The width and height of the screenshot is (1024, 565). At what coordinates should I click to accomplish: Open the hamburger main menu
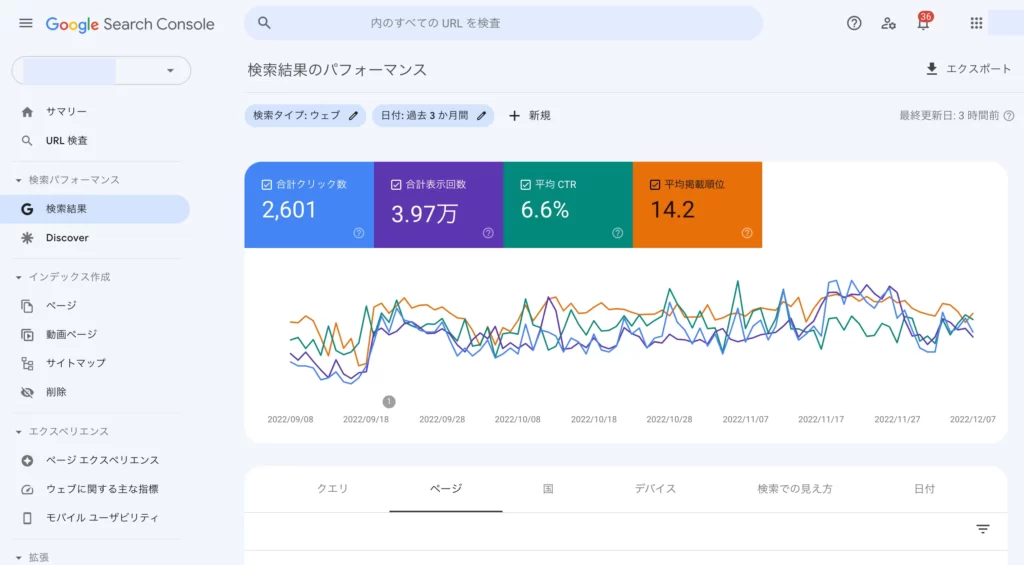click(25, 24)
